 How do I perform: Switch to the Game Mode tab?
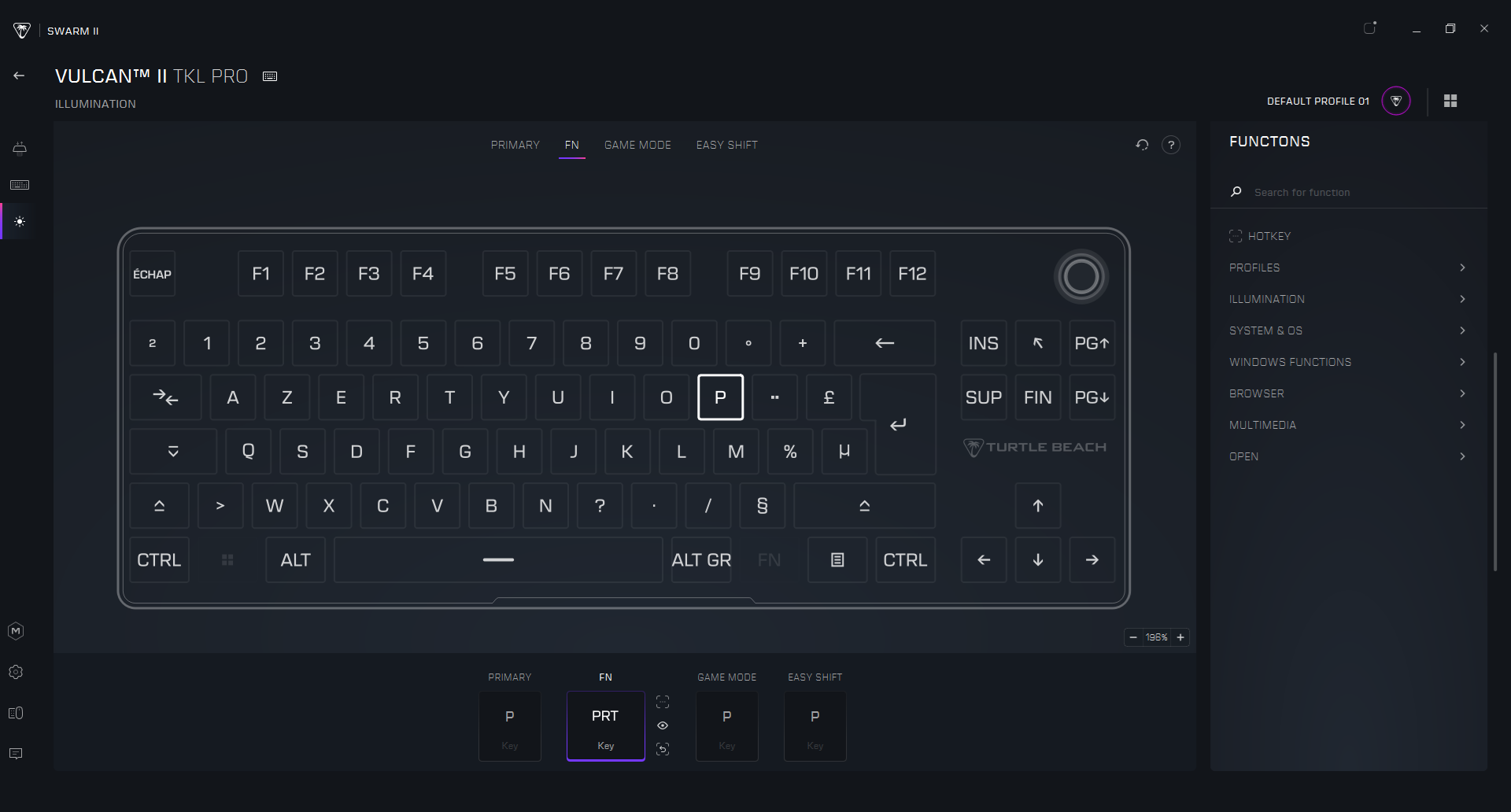(637, 145)
